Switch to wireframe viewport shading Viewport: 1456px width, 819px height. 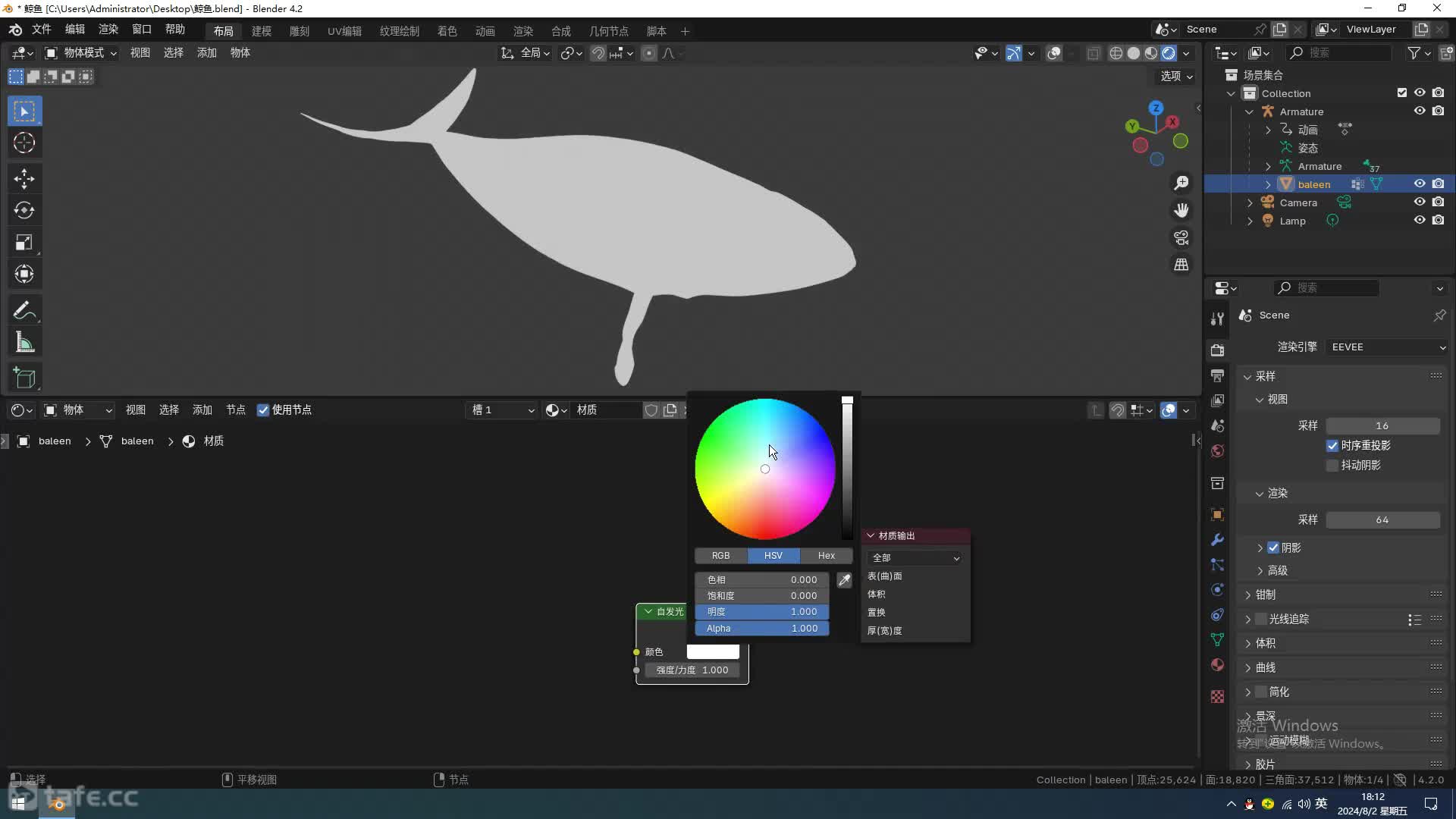[1116, 53]
